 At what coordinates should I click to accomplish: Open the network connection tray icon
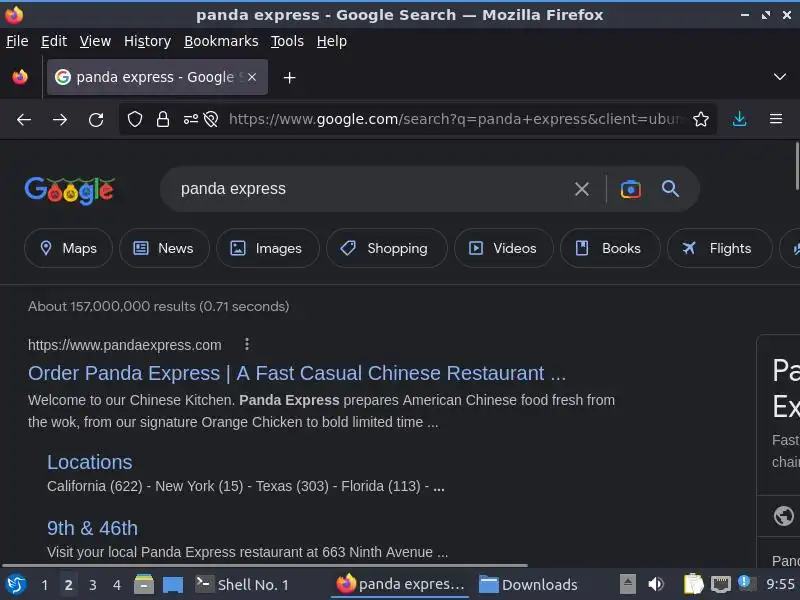click(x=720, y=584)
